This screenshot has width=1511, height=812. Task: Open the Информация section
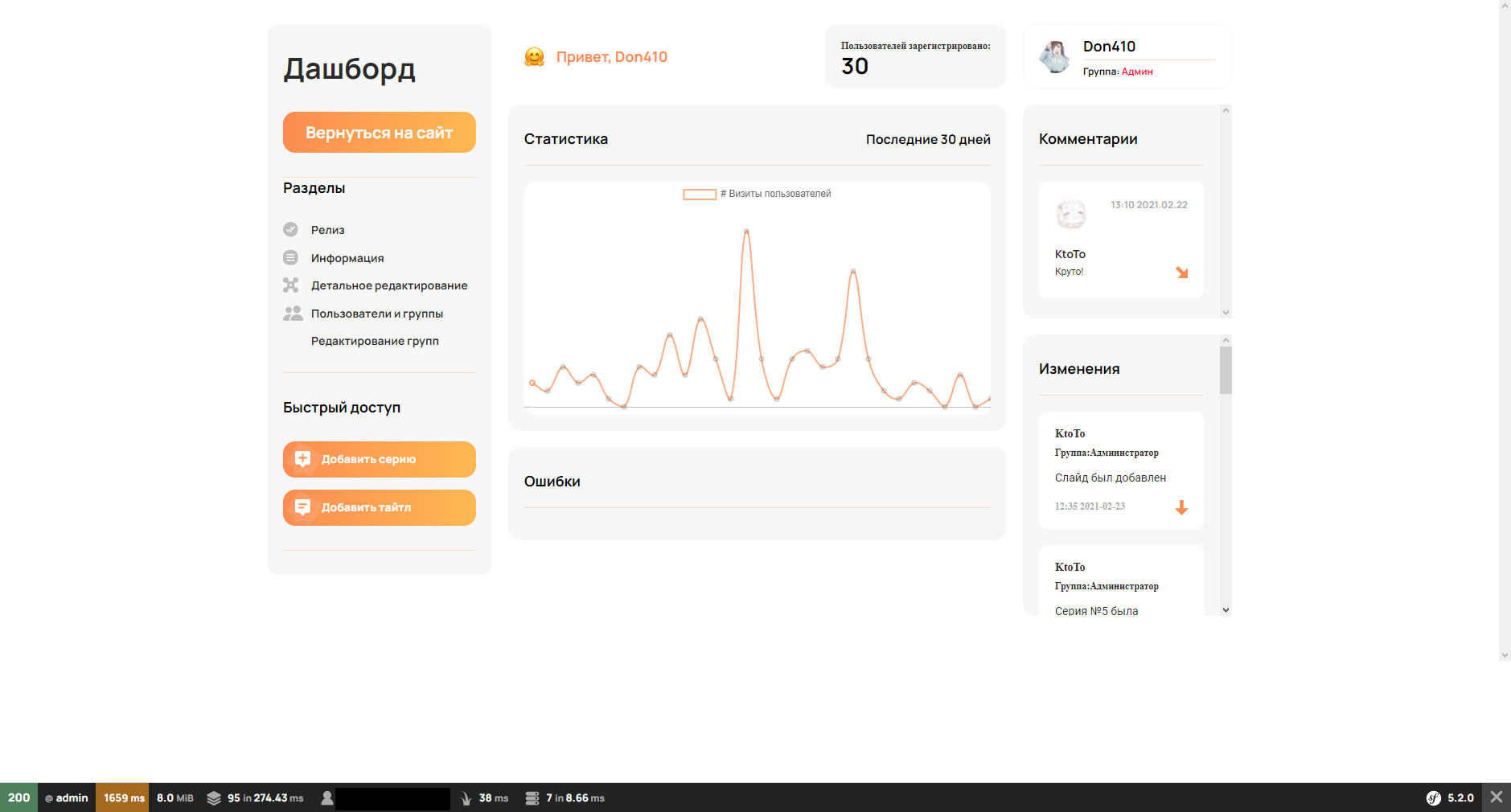(347, 258)
